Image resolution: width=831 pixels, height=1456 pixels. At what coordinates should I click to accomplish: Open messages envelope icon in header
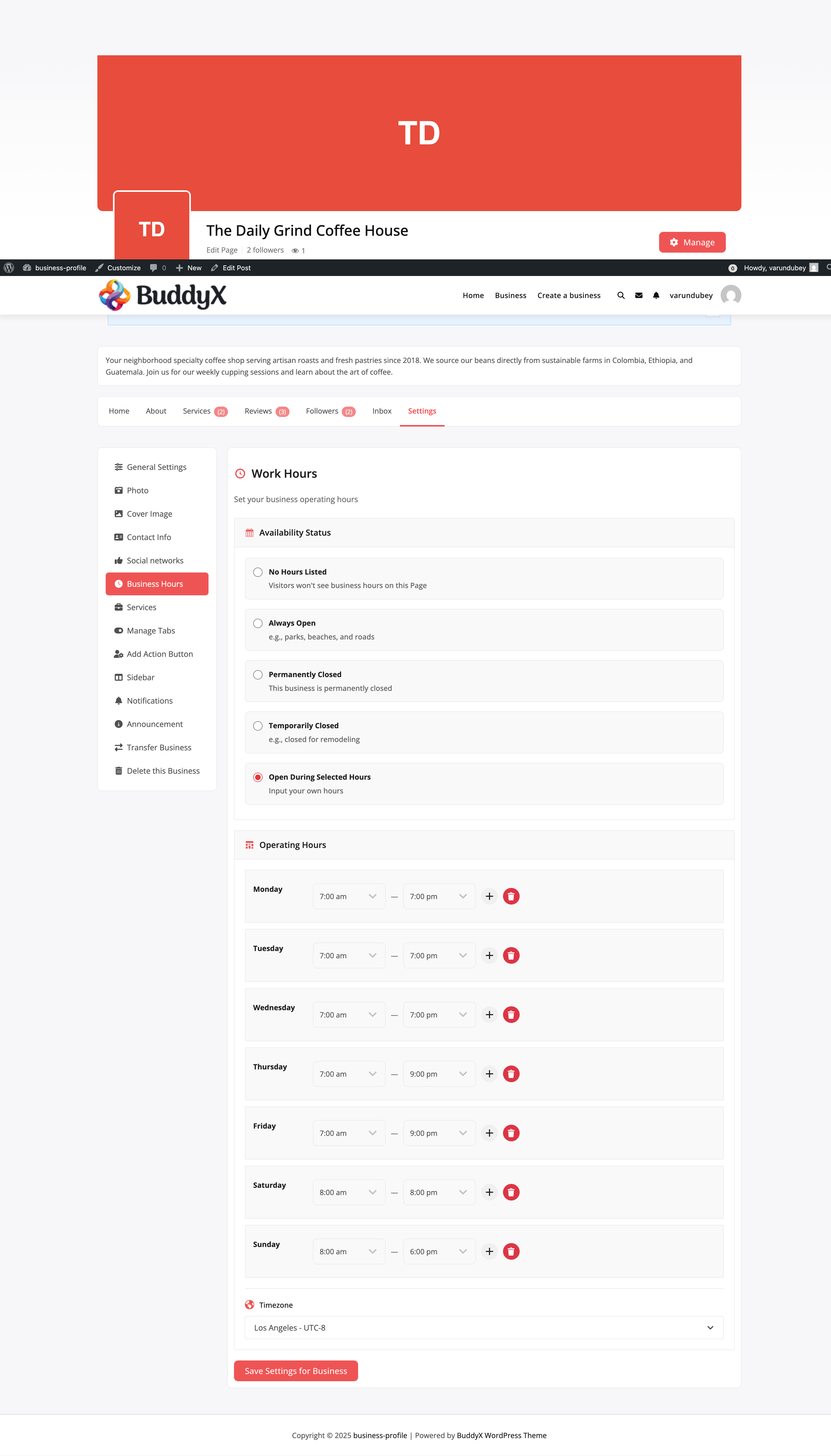tap(639, 295)
